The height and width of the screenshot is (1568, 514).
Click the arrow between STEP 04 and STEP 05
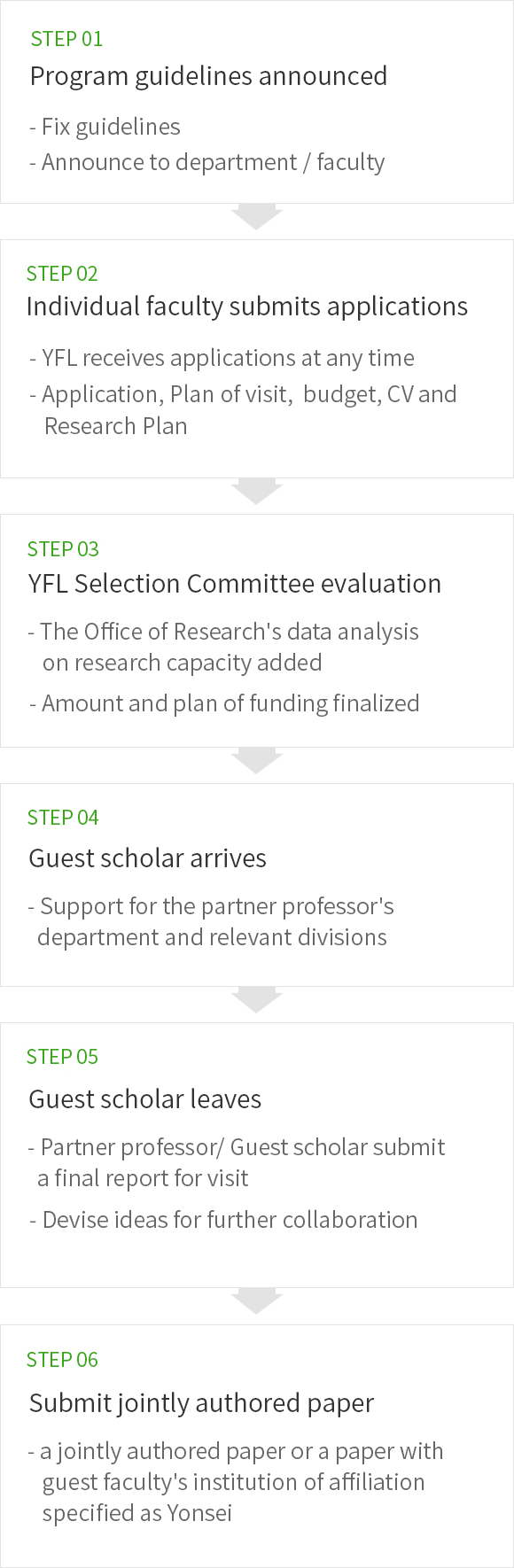[x=257, y=1000]
